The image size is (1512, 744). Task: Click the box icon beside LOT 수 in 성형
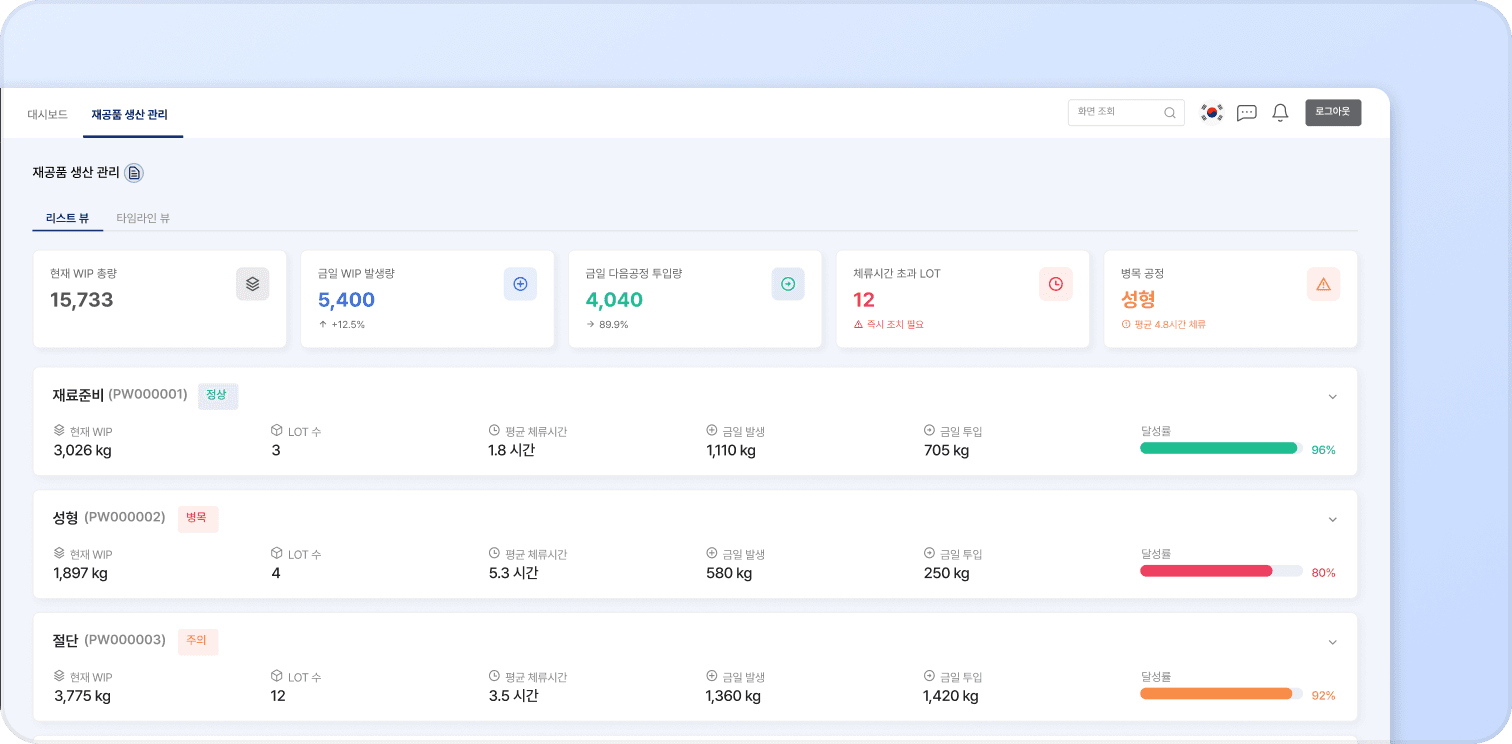point(276,553)
